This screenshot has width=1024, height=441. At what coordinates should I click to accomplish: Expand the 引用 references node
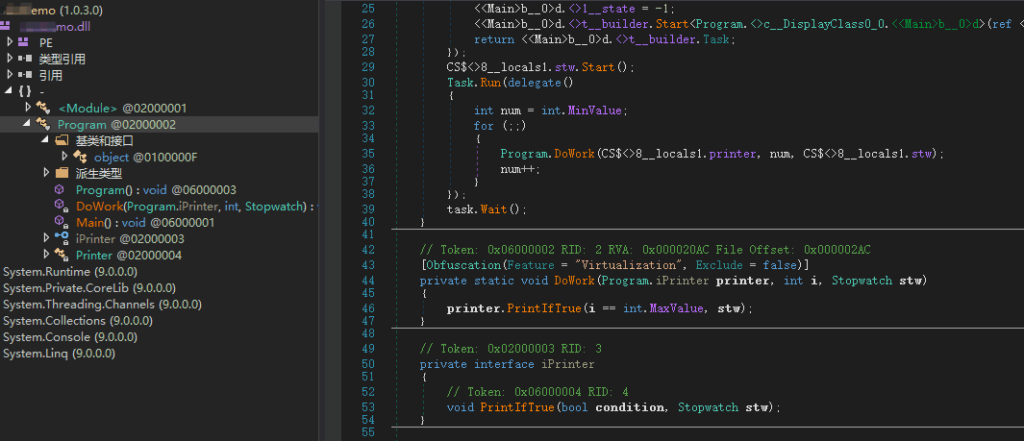9,75
